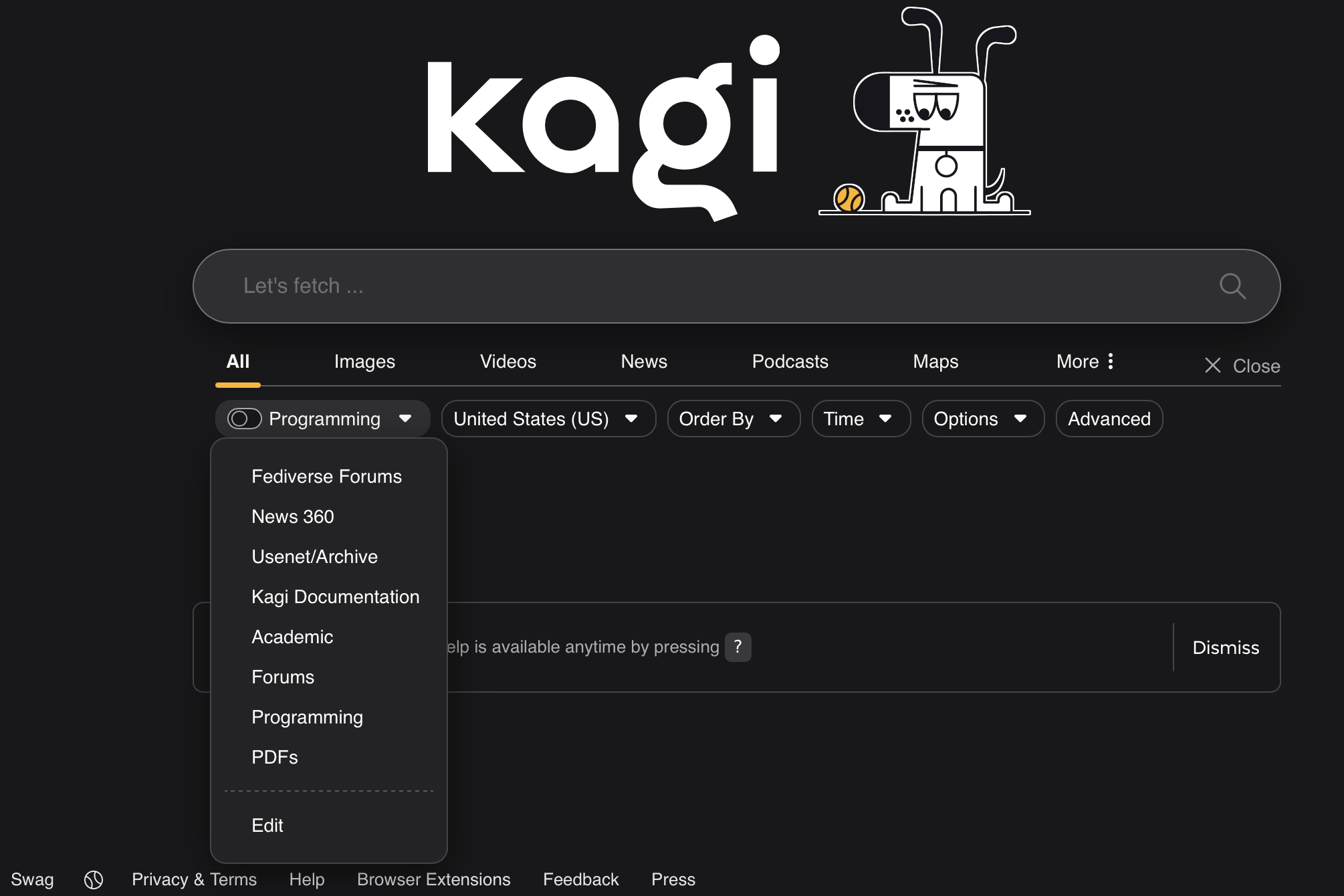Select Academic from the lens menu
Screen dimensions: 1344x896
[292, 637]
